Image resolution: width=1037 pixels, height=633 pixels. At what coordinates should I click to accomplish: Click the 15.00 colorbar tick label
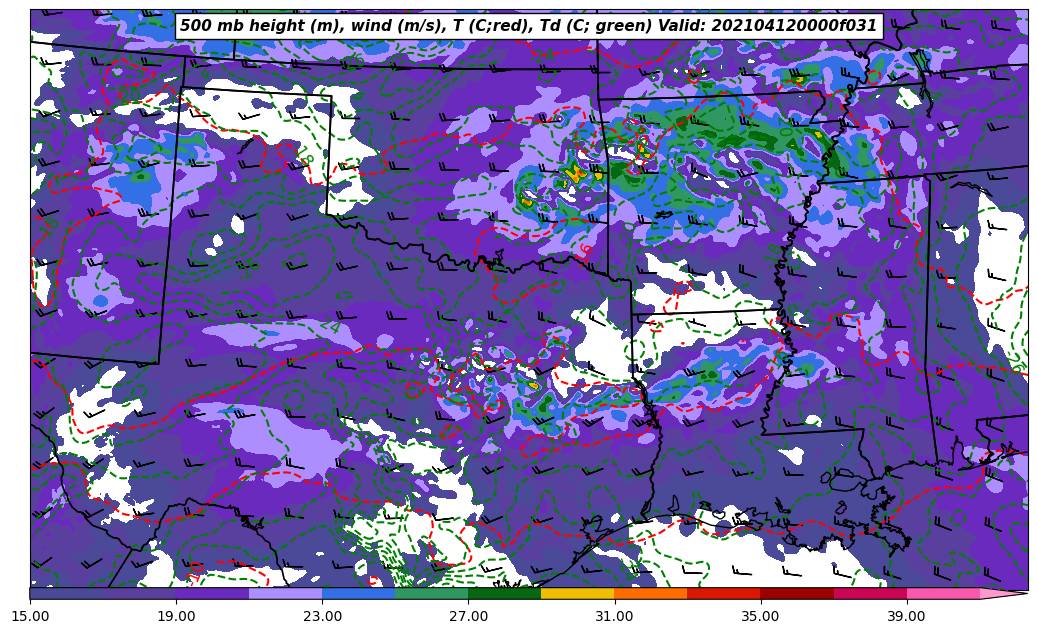[30, 616]
